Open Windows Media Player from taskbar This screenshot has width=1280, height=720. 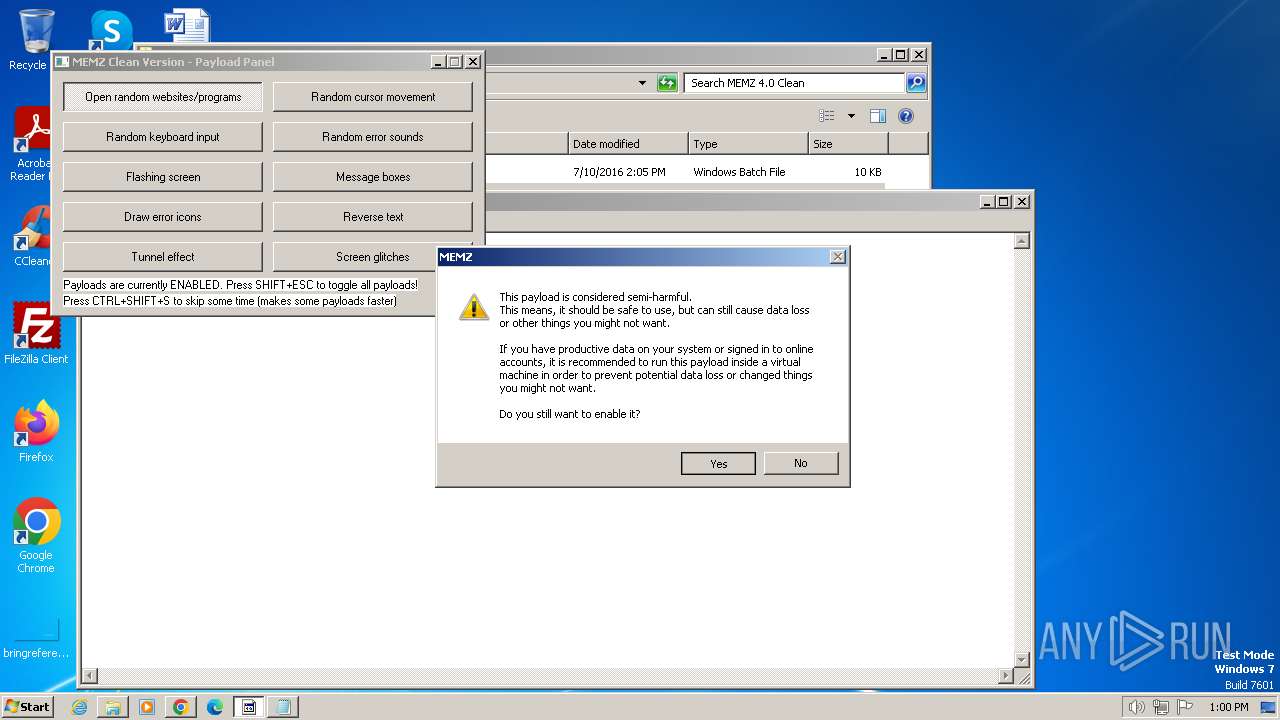(147, 707)
